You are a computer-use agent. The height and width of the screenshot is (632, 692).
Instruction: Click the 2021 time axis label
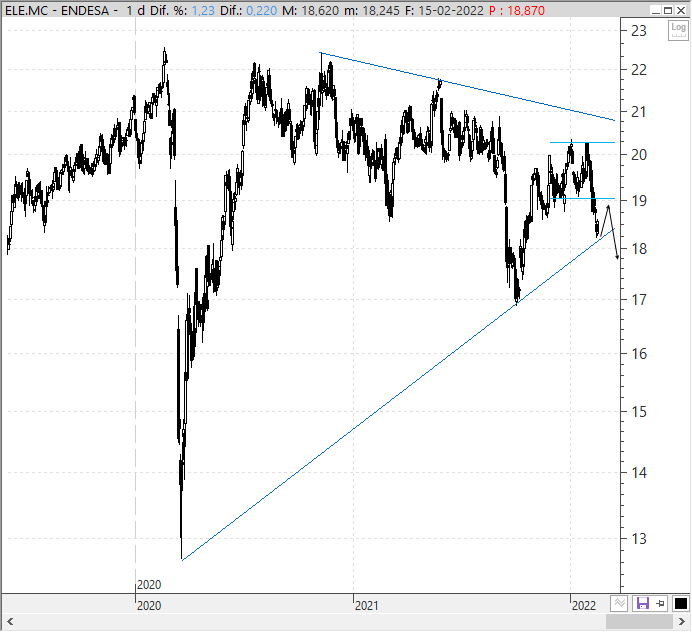tap(366, 606)
